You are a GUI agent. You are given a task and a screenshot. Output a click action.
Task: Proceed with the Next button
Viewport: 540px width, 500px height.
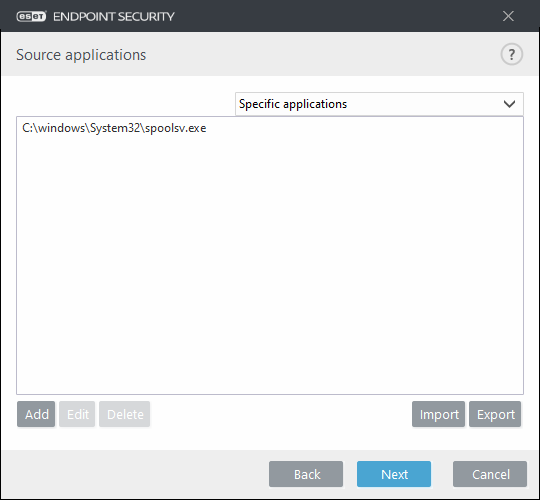coord(394,474)
